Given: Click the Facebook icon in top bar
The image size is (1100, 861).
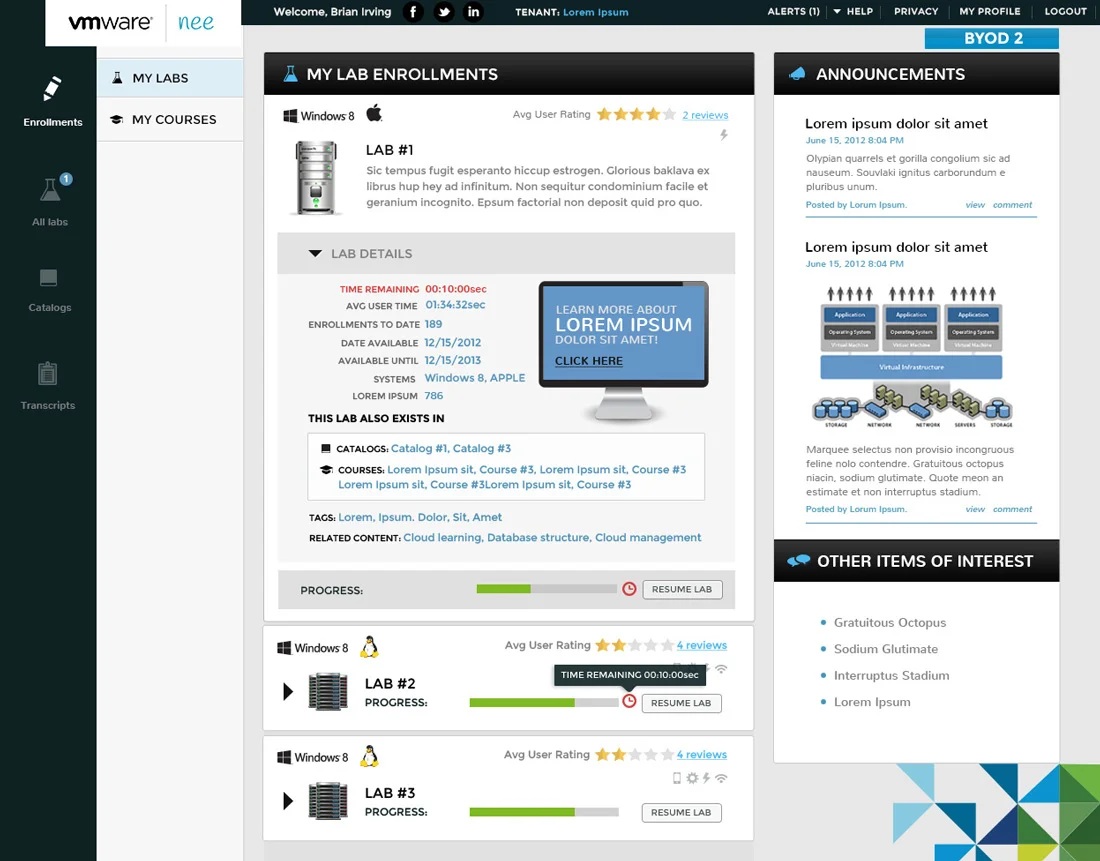Looking at the screenshot, I should 413,12.
